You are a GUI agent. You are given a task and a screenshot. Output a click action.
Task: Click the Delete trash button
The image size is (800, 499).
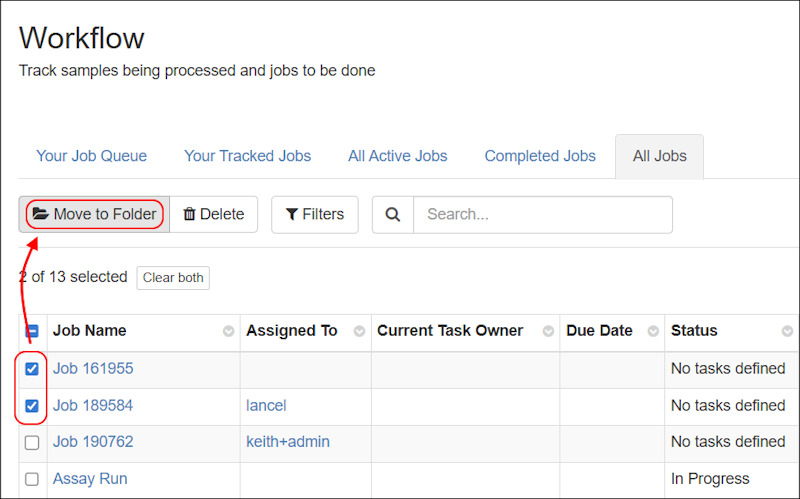point(214,214)
